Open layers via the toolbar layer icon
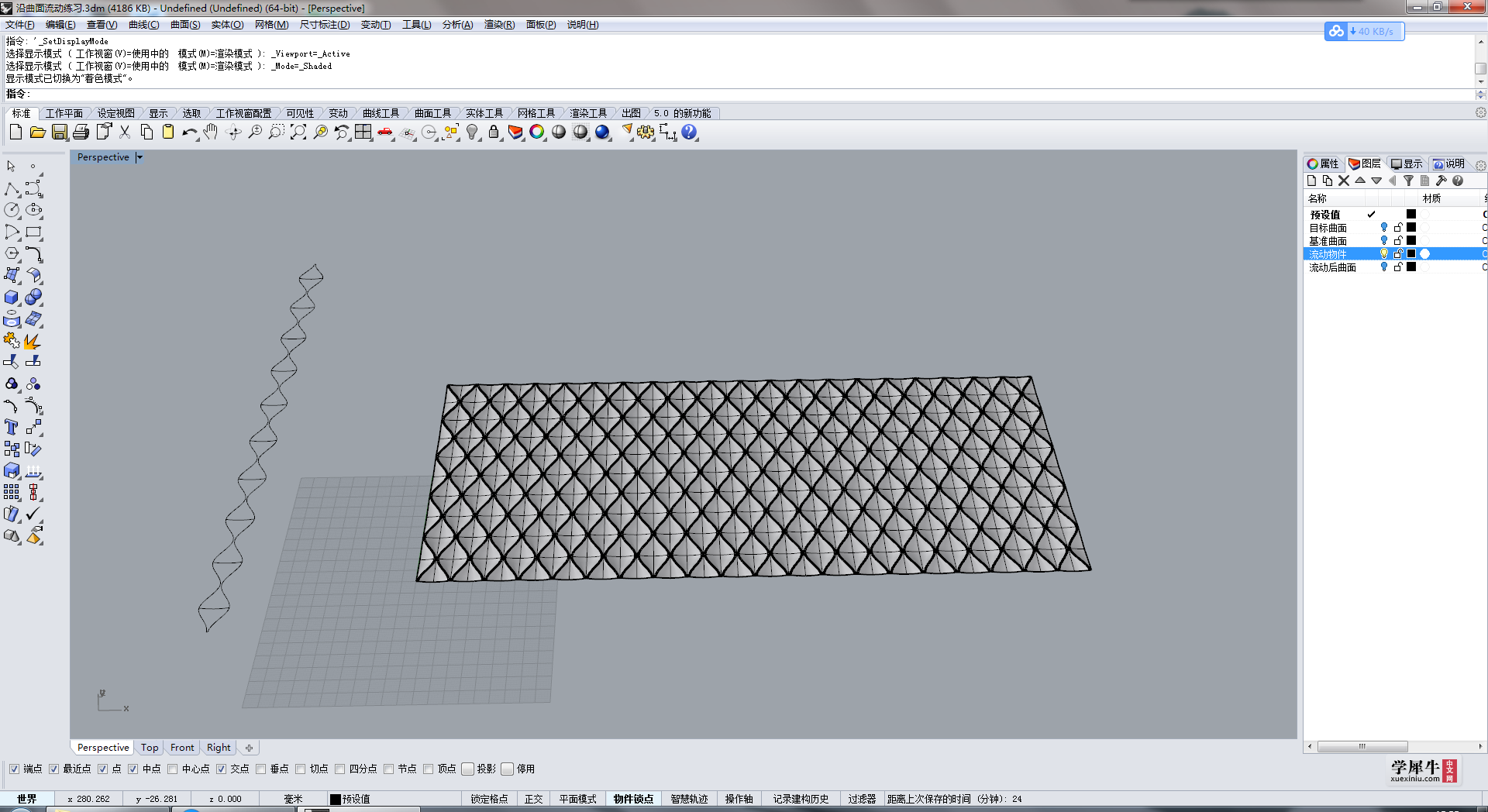This screenshot has width=1488, height=812. click(x=515, y=132)
